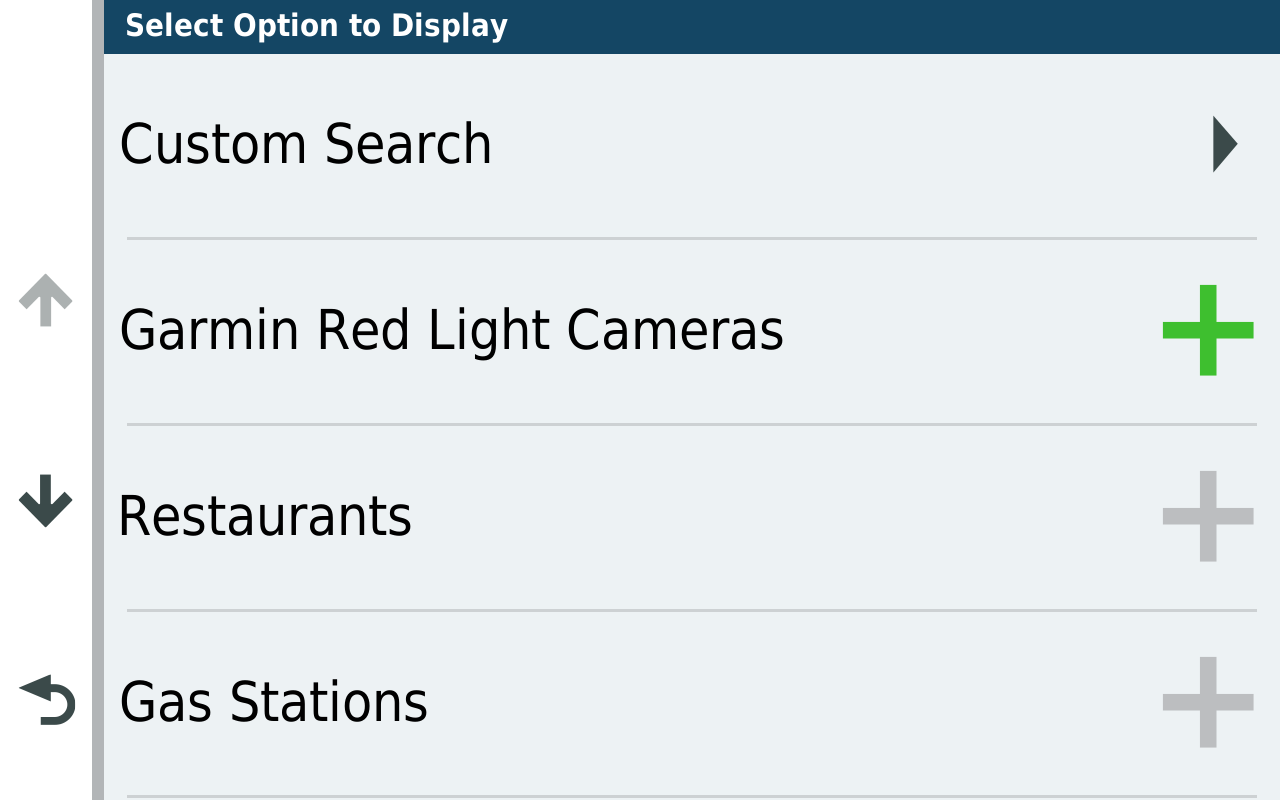Click the gray vertical scrollbar strip

point(98,400)
